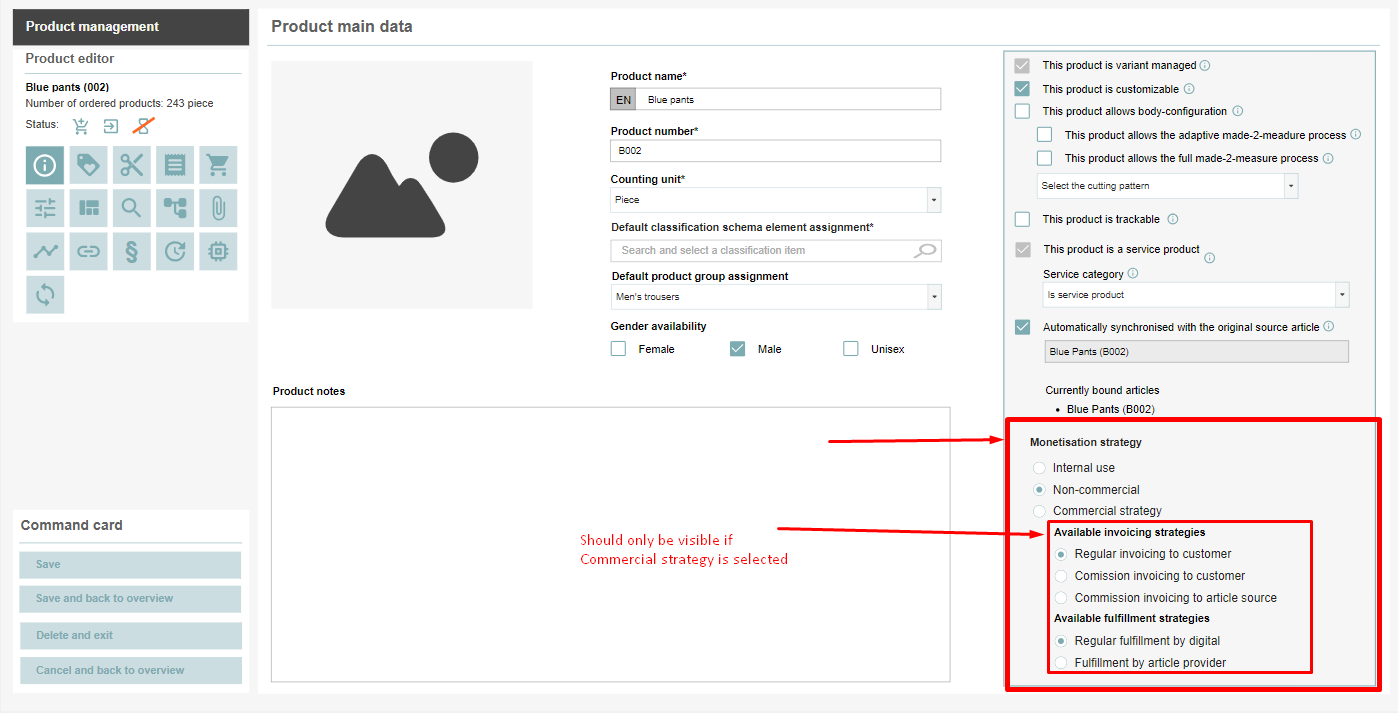Image resolution: width=1398 pixels, height=714 pixels.
Task: Click the chain link icon tile
Action: coord(88,251)
